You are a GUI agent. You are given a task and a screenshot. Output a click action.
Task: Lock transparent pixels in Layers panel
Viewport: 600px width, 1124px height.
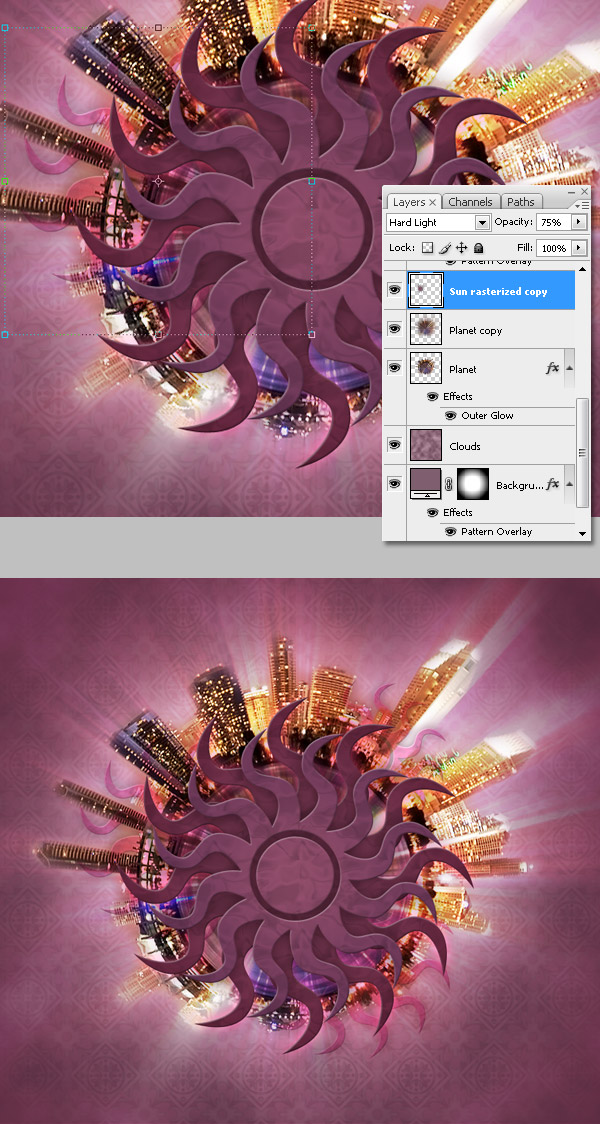[427, 248]
